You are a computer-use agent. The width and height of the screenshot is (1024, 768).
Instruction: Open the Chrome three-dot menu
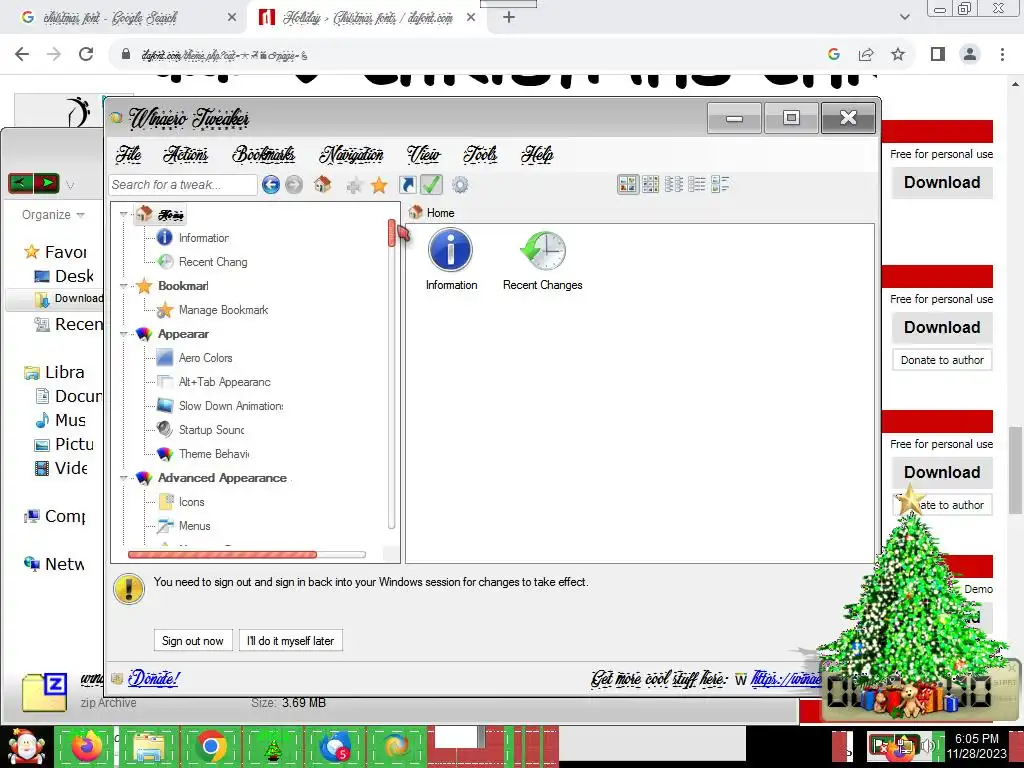tap(1002, 54)
